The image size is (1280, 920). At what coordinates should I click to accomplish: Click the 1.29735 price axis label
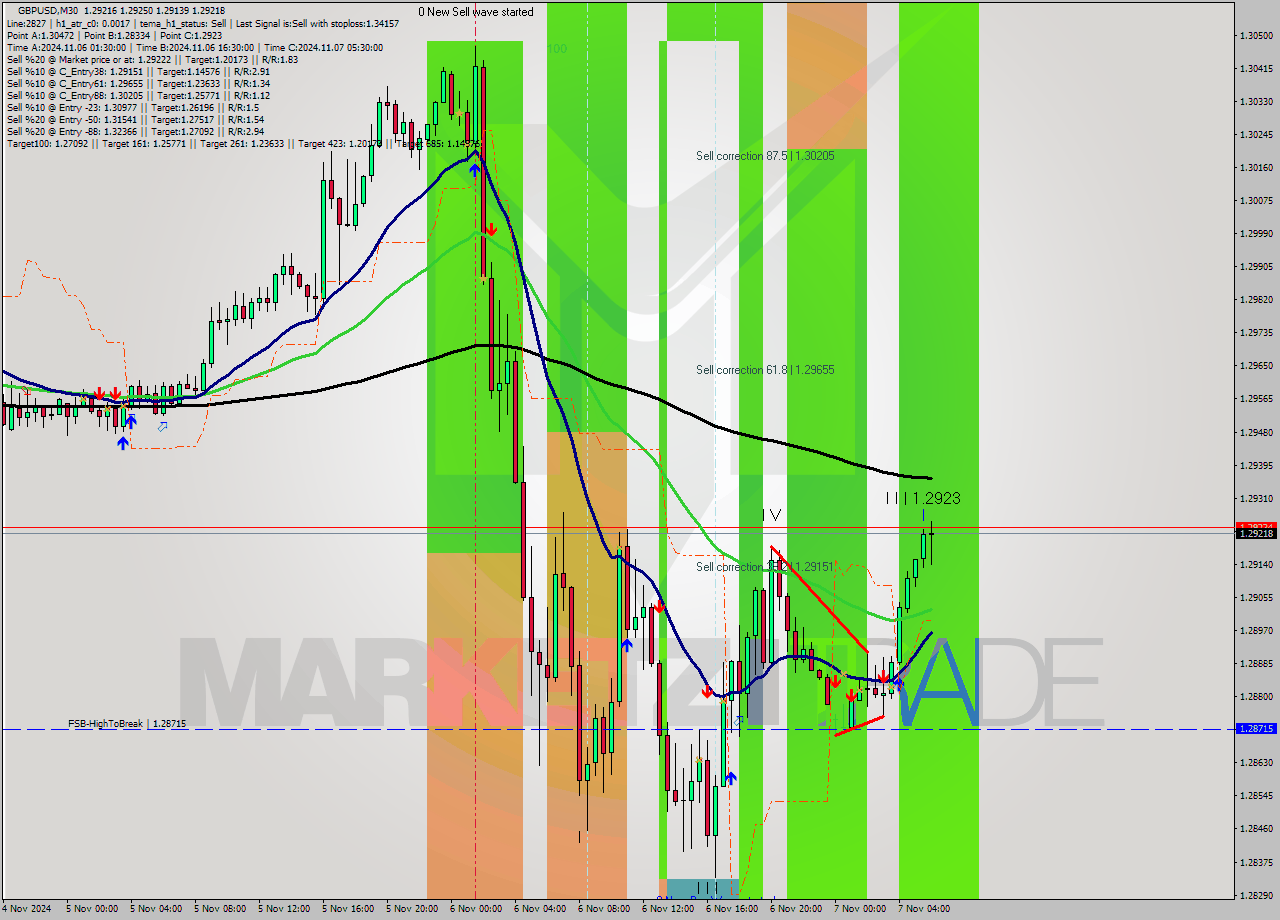[1256, 332]
